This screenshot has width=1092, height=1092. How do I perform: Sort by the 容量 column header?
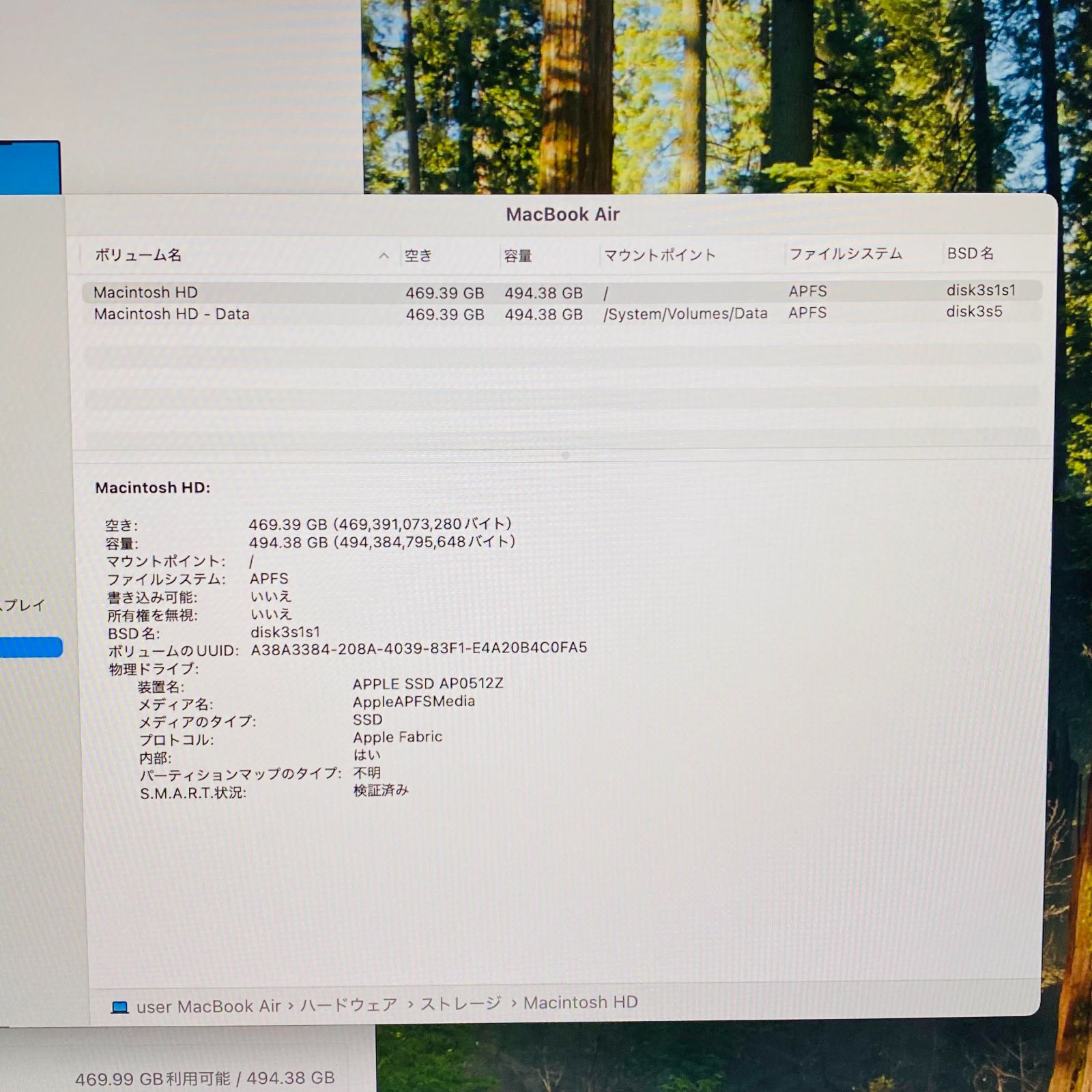pos(518,256)
